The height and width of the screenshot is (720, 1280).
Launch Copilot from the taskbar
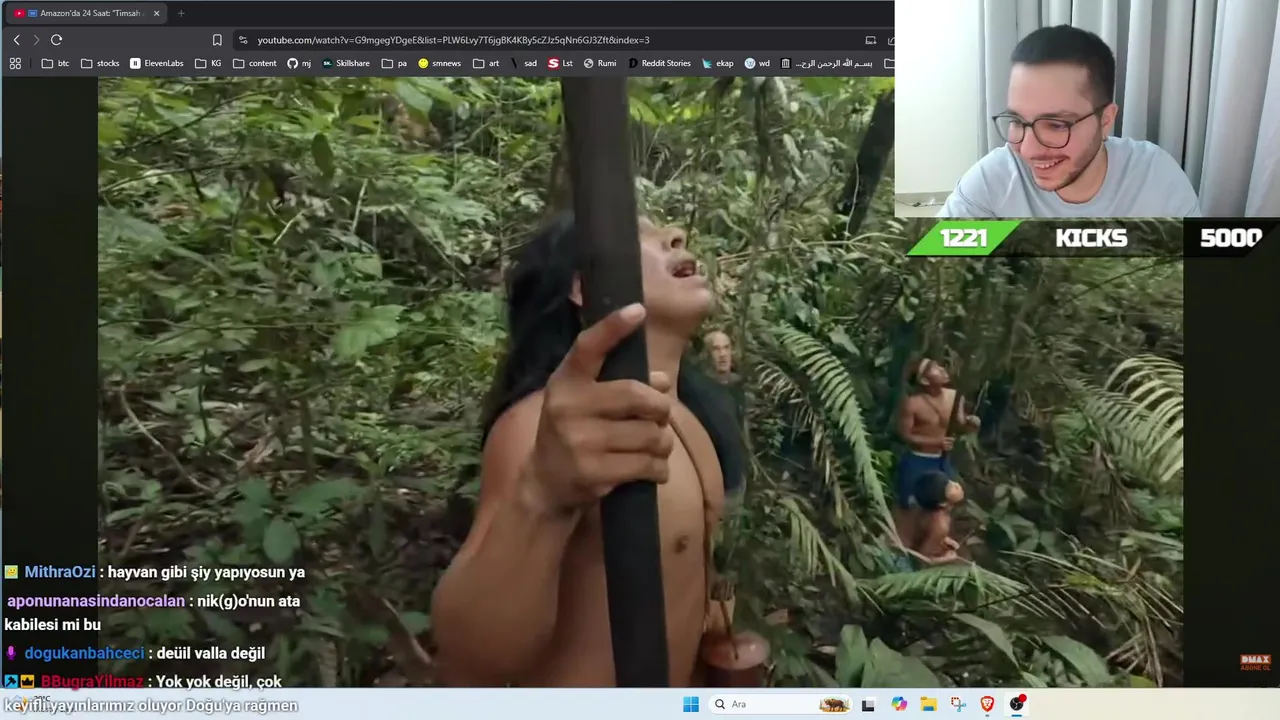click(x=899, y=704)
